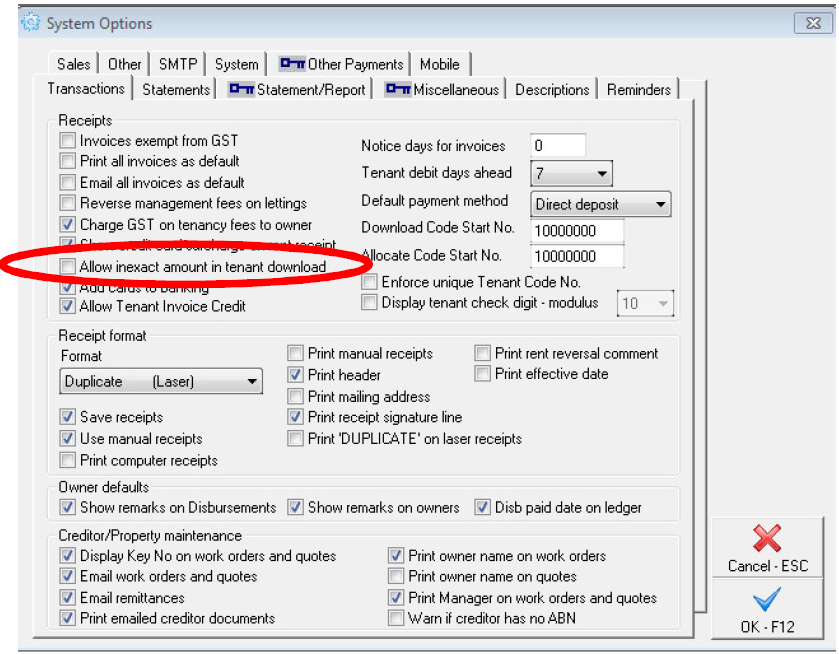Viewport: 839px width, 654px height.
Task: Untick Print Manager on work orders and quotes
Action: click(x=396, y=597)
